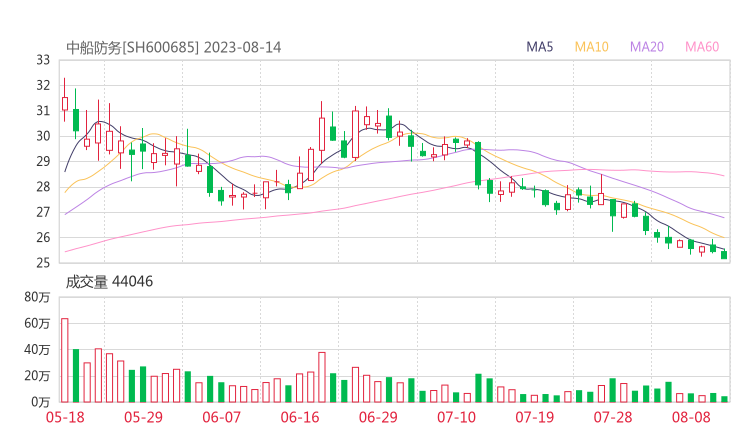The image size is (740, 440).
Task: Click the MA5 legend label
Action: pyautogui.click(x=539, y=47)
